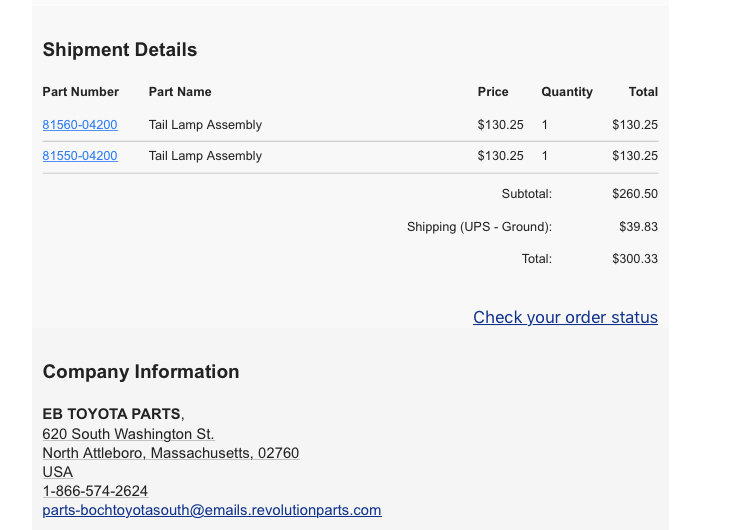Open the parts-bochtoyotasouth email address link

pyautogui.click(x=212, y=510)
